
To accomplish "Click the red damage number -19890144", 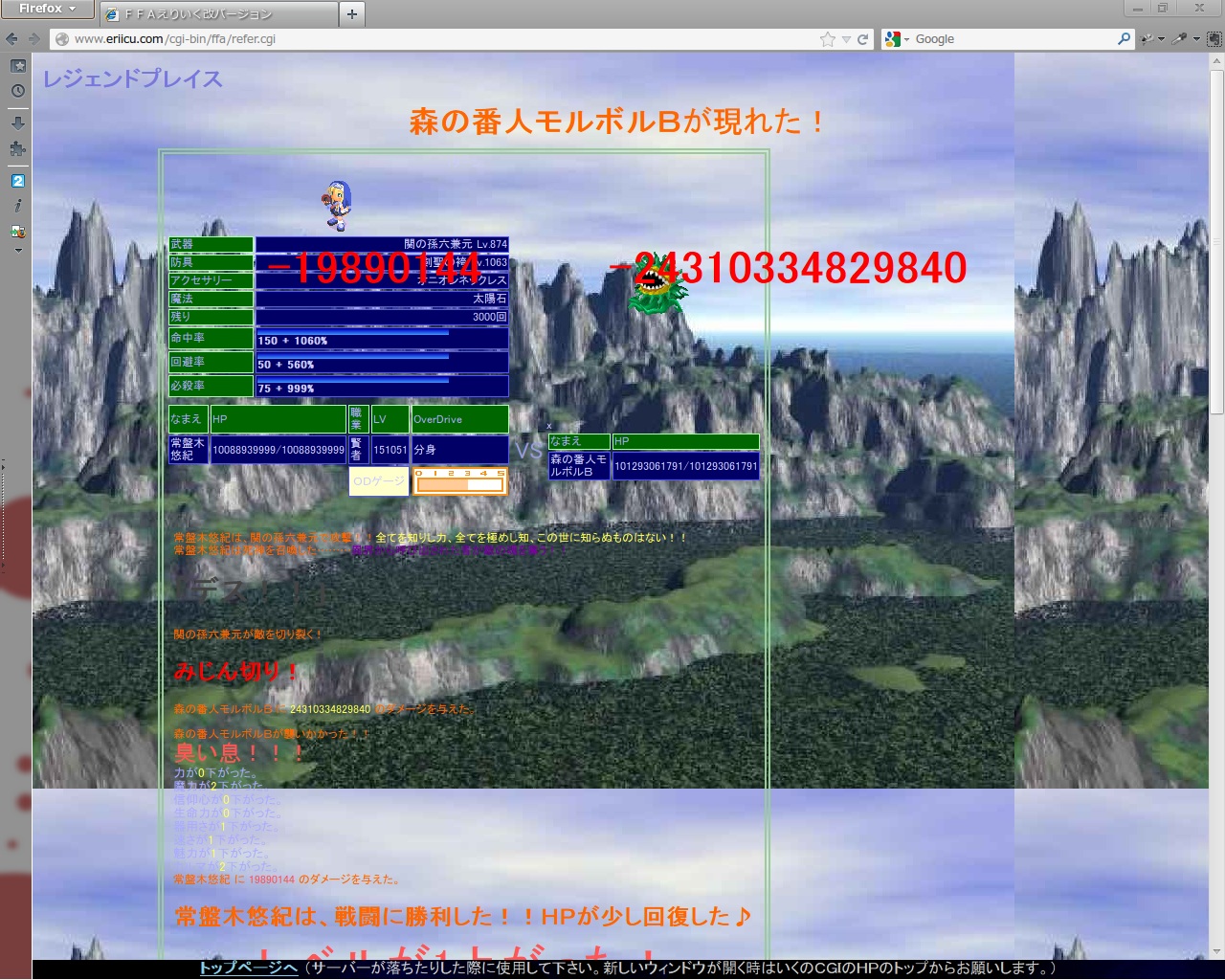I will [x=374, y=269].
